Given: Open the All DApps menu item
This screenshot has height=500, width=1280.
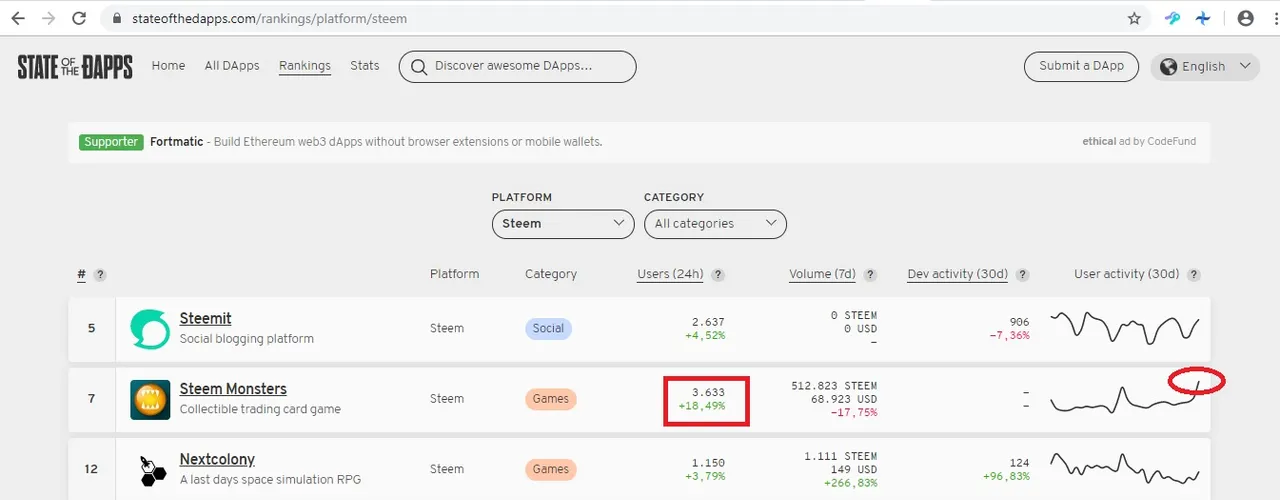Looking at the screenshot, I should click(232, 66).
